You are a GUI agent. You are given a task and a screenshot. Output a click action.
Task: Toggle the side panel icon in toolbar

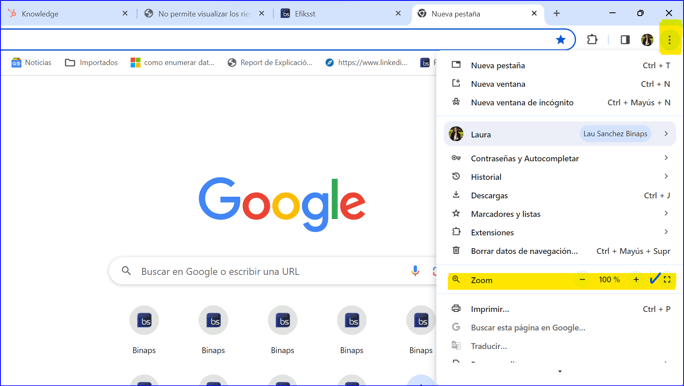click(x=625, y=40)
